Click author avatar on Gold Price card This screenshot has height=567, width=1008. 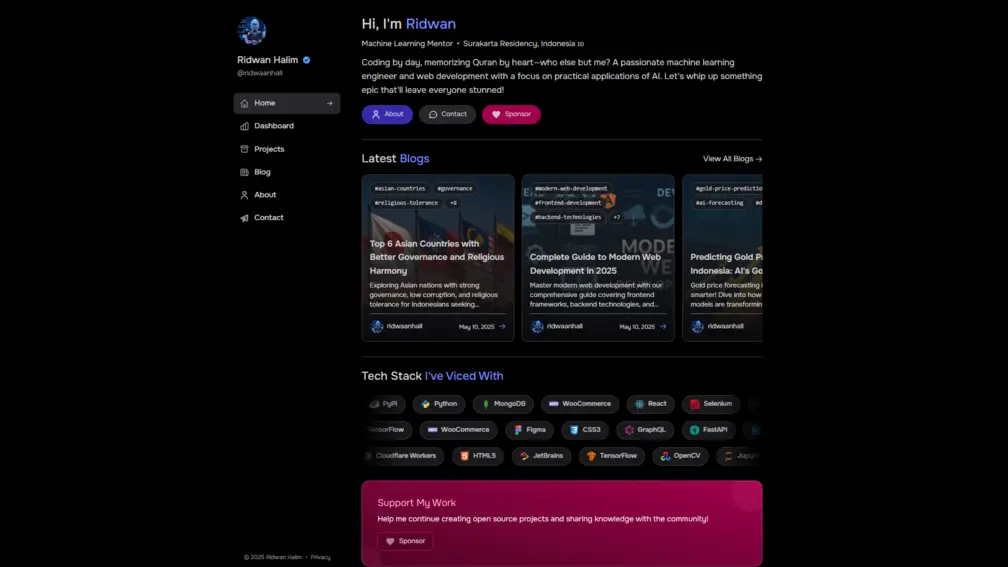(698, 327)
